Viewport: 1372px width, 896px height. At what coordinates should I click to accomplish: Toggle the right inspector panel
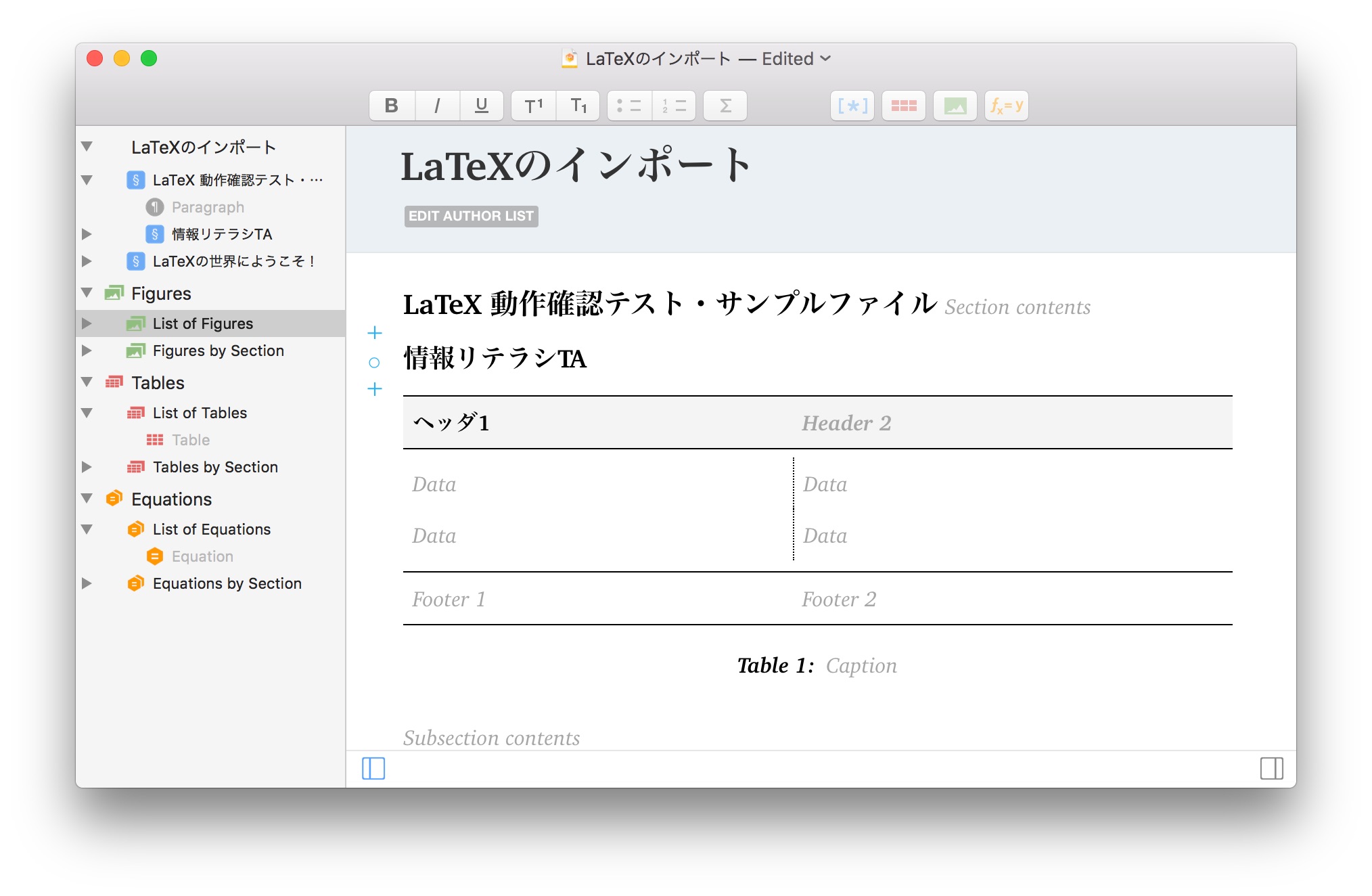[x=1271, y=768]
